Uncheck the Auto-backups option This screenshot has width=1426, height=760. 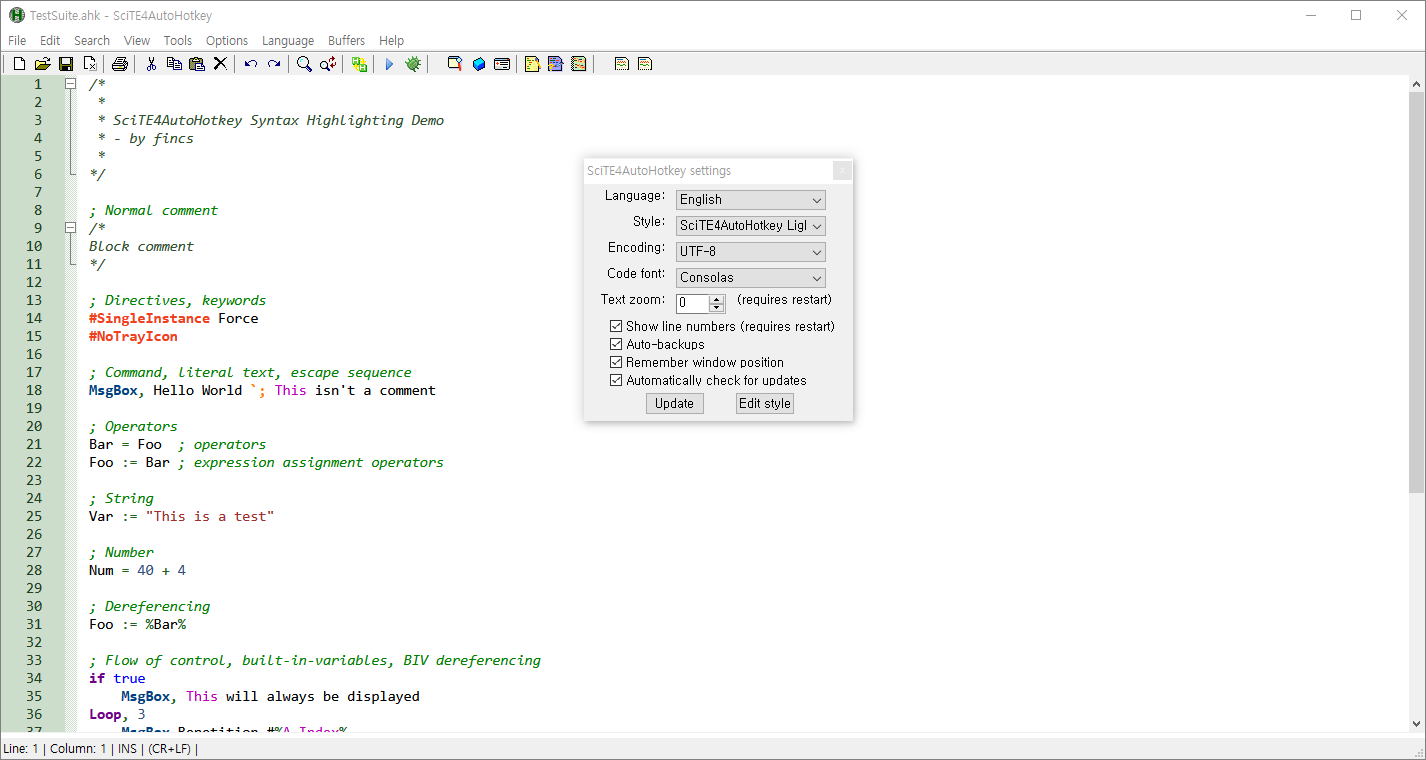[x=616, y=344]
